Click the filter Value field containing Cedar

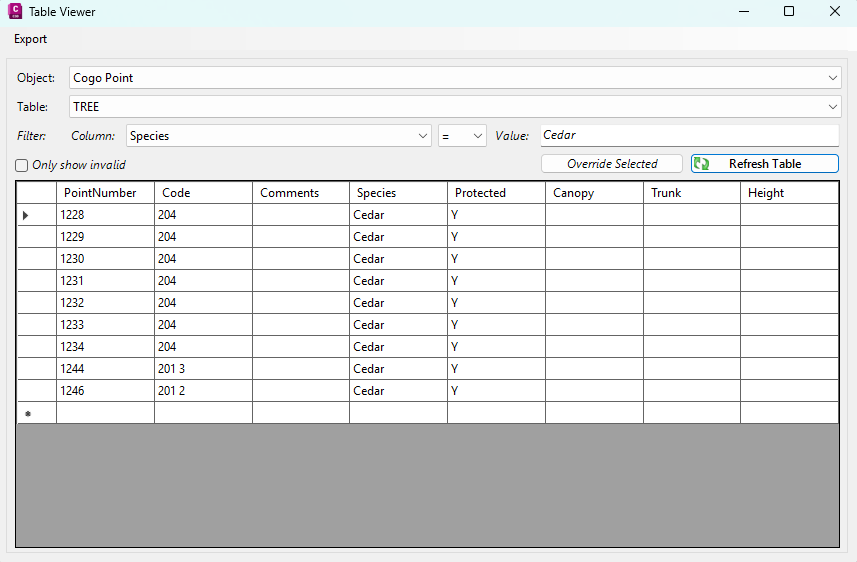pyautogui.click(x=688, y=135)
